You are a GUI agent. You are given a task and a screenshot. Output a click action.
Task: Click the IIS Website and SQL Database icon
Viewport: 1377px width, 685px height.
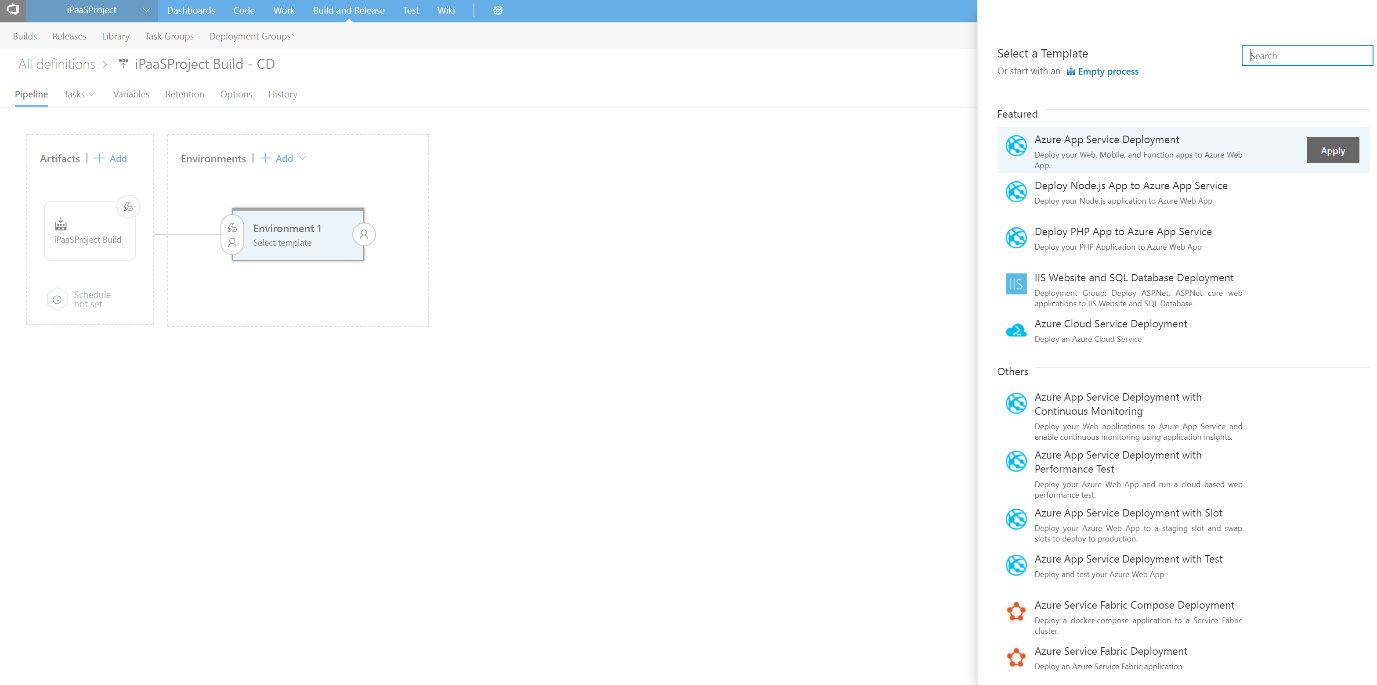[1016, 284]
